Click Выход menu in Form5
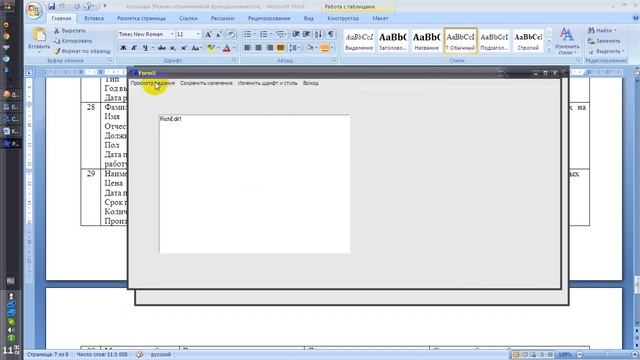This screenshot has height=360, width=640. coord(311,83)
